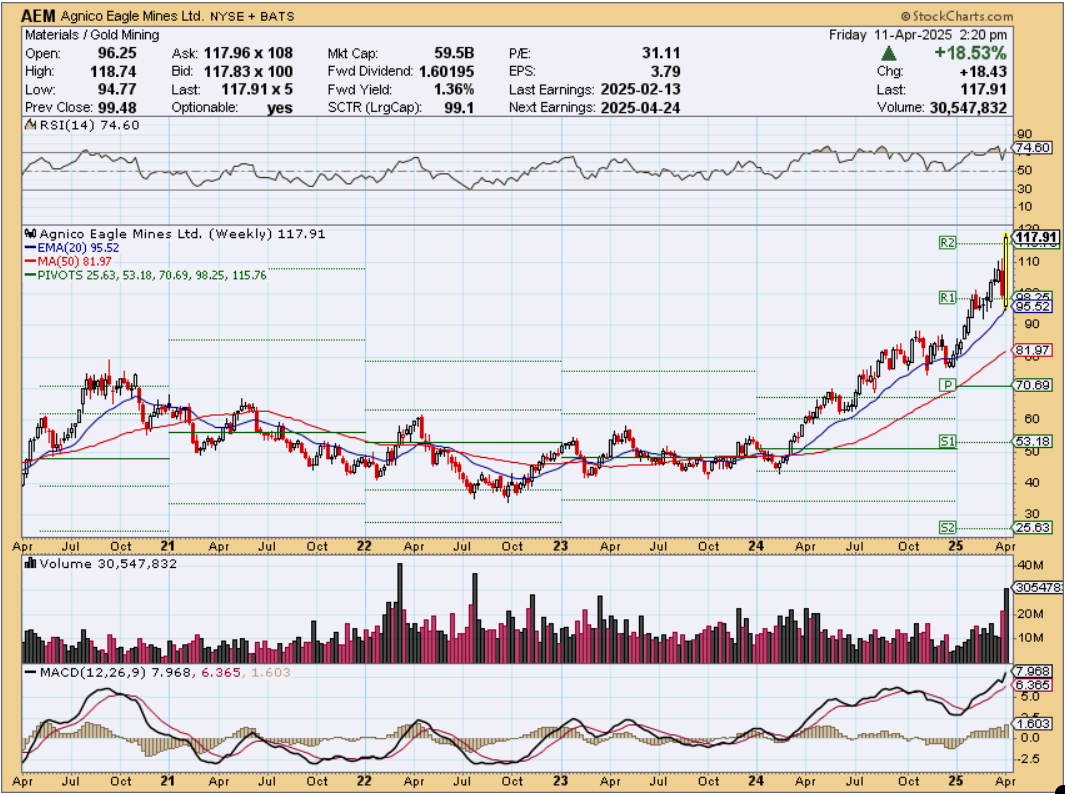Click the 70.69 pivot axis value flag

pyautogui.click(x=1032, y=385)
